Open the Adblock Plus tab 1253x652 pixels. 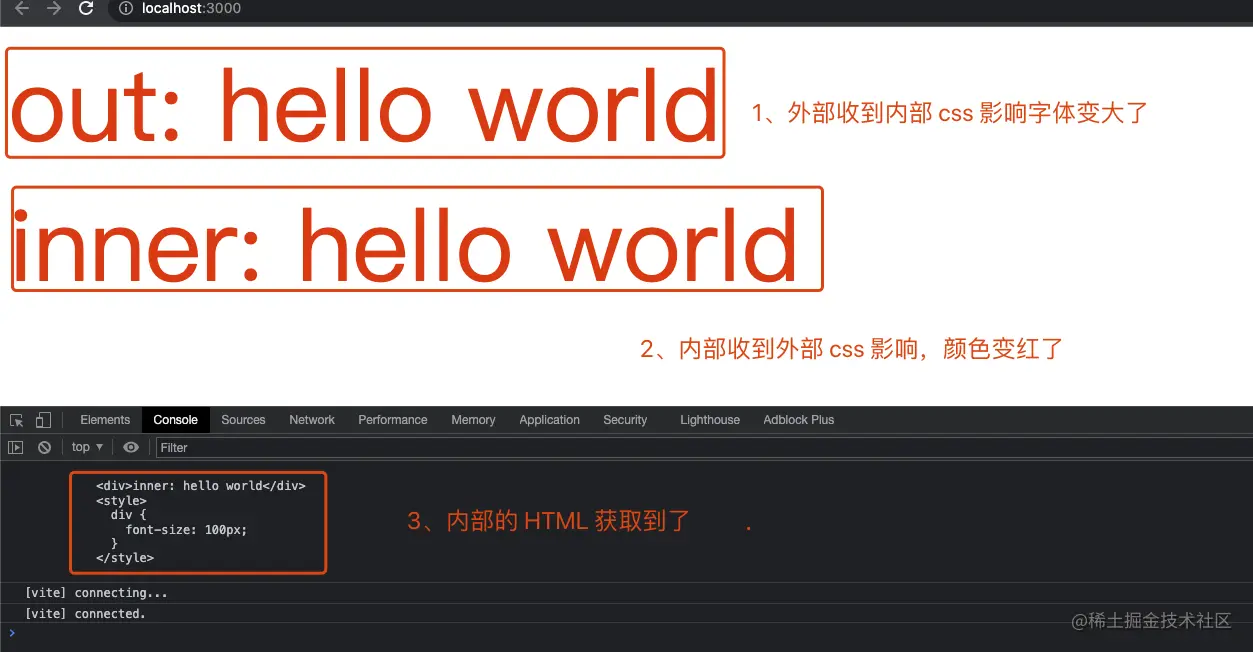point(798,420)
